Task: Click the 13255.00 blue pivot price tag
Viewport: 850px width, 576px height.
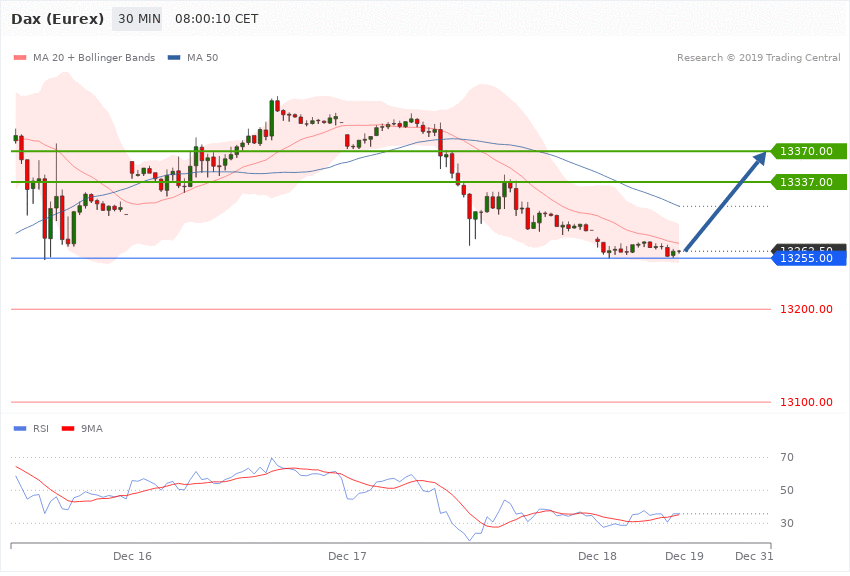Action: 808,258
